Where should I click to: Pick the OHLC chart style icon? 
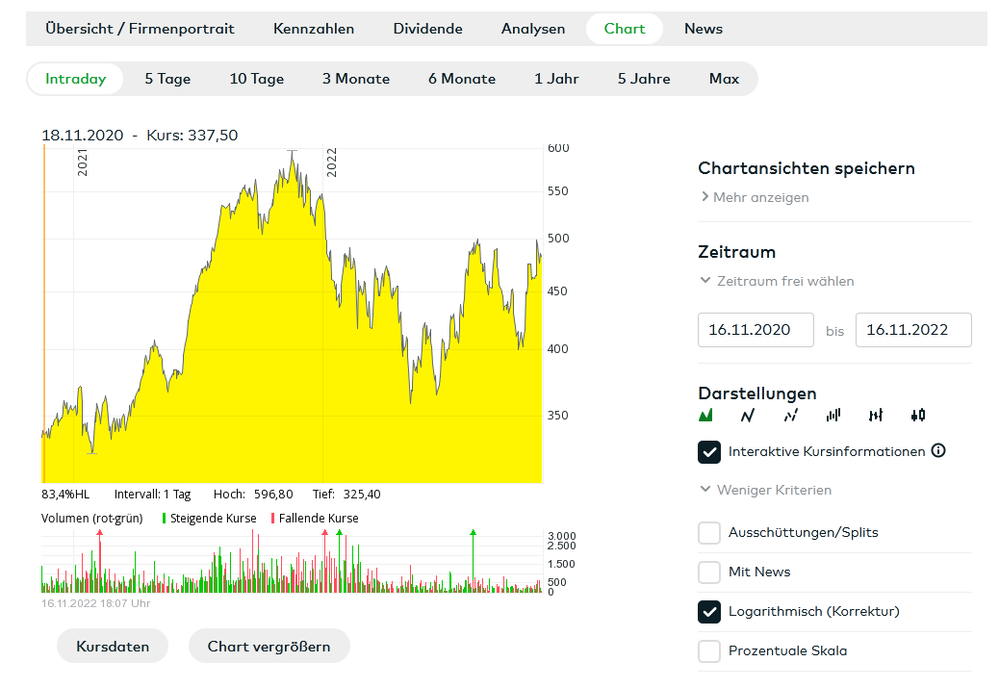[x=876, y=415]
